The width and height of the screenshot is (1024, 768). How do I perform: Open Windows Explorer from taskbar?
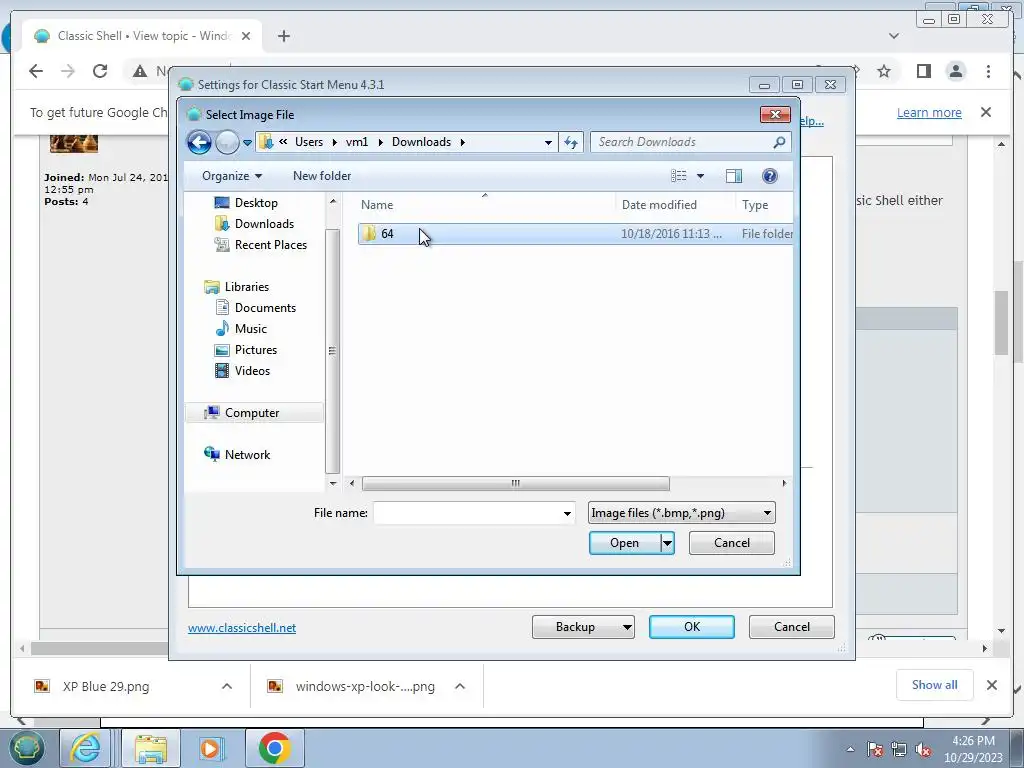coord(151,748)
